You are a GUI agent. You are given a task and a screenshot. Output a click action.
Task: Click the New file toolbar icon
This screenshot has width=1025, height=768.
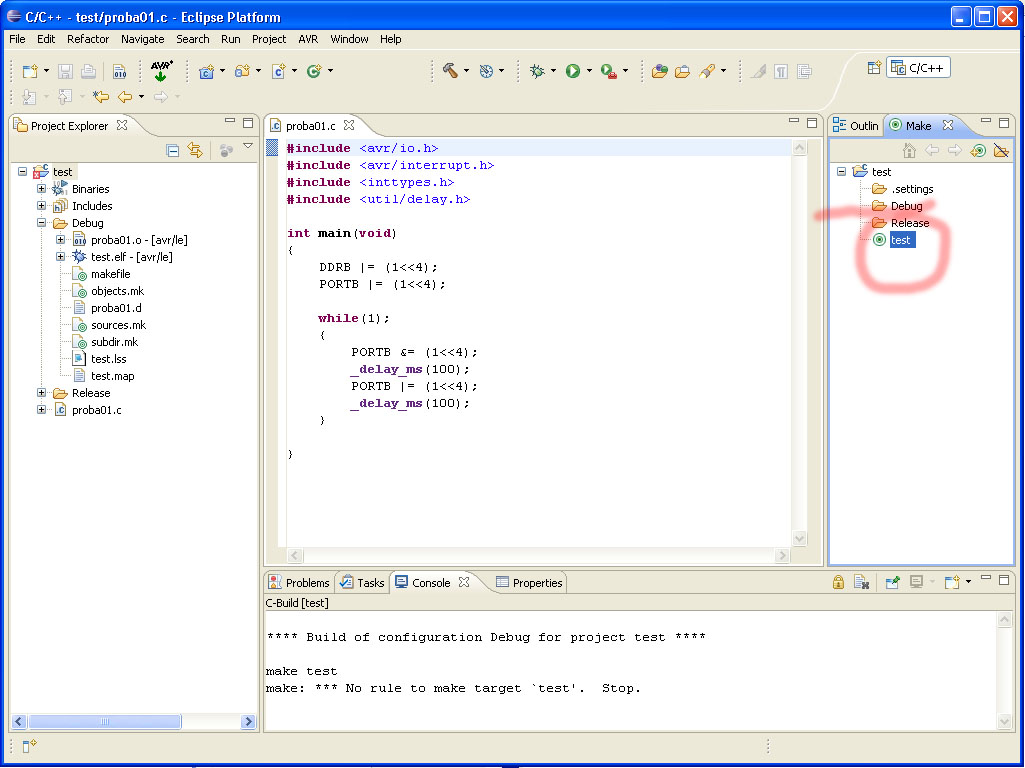[30, 71]
